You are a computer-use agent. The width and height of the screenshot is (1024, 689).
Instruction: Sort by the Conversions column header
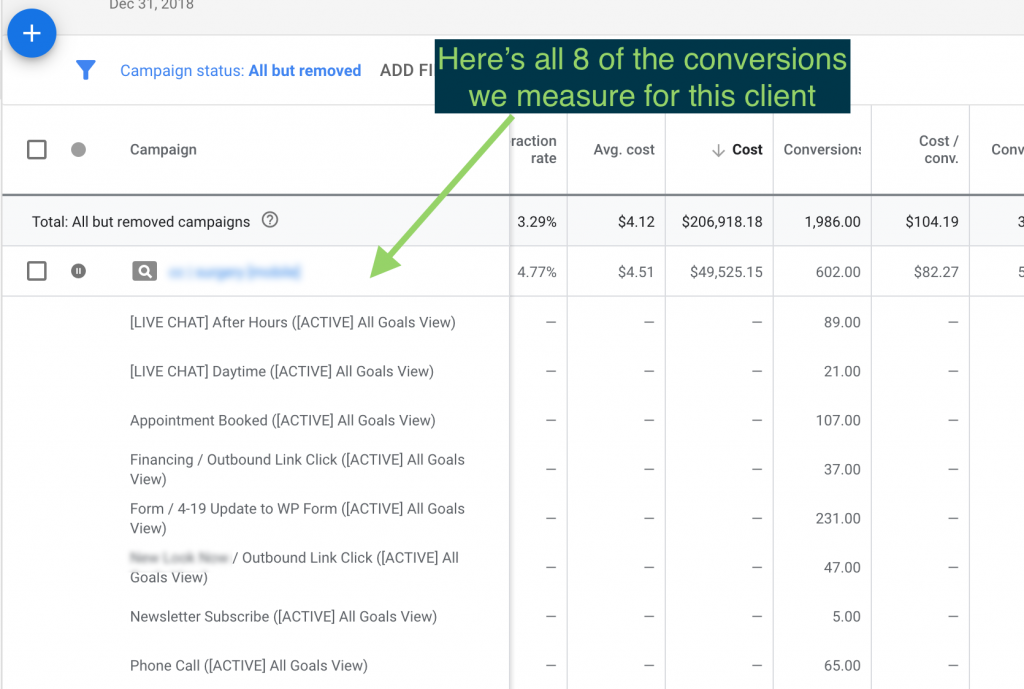[x=821, y=150]
